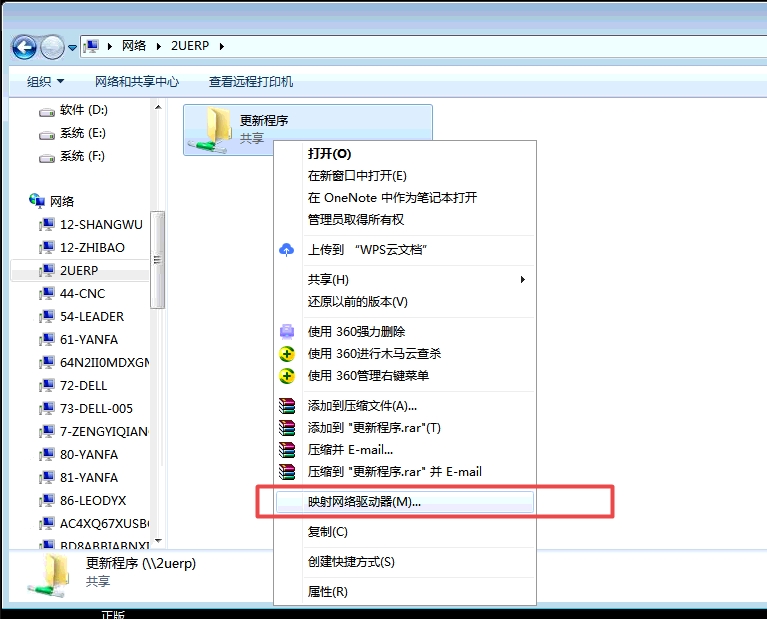This screenshot has width=767, height=619.
Task: Open the recent pages dropdown arrow
Action: coord(73,47)
